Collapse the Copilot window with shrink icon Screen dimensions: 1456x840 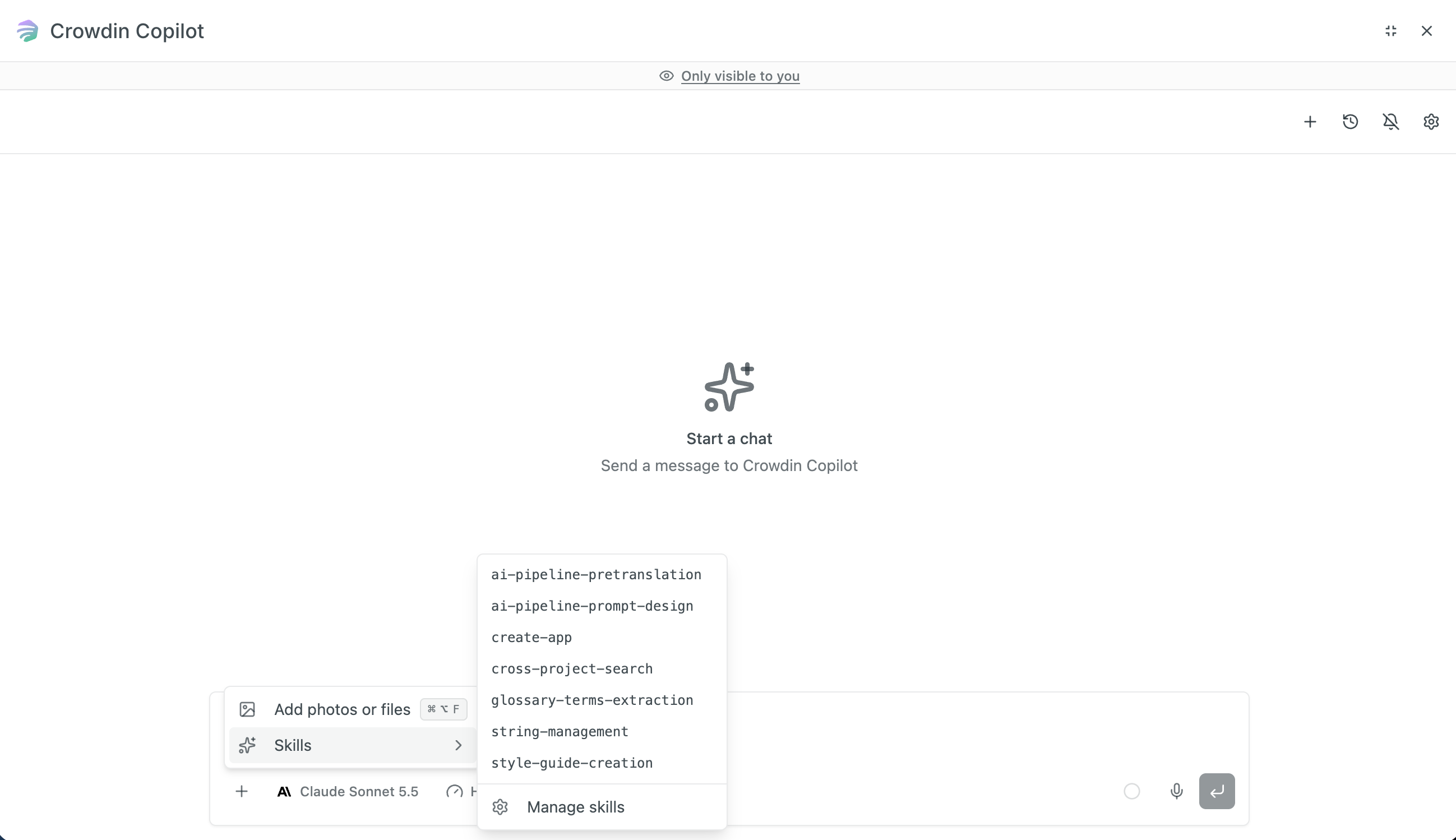tap(1391, 31)
